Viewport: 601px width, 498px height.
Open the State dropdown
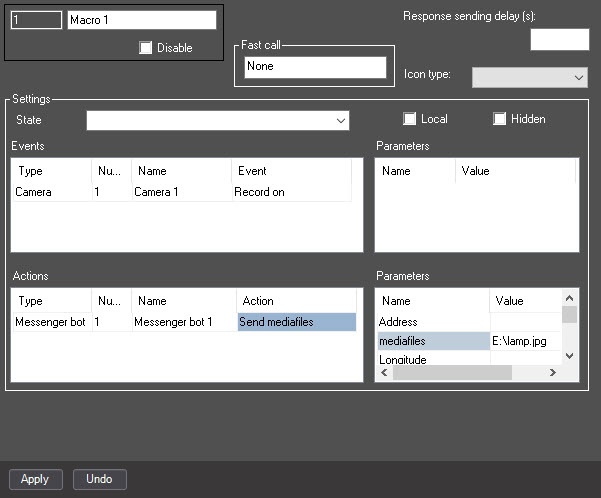(218, 120)
